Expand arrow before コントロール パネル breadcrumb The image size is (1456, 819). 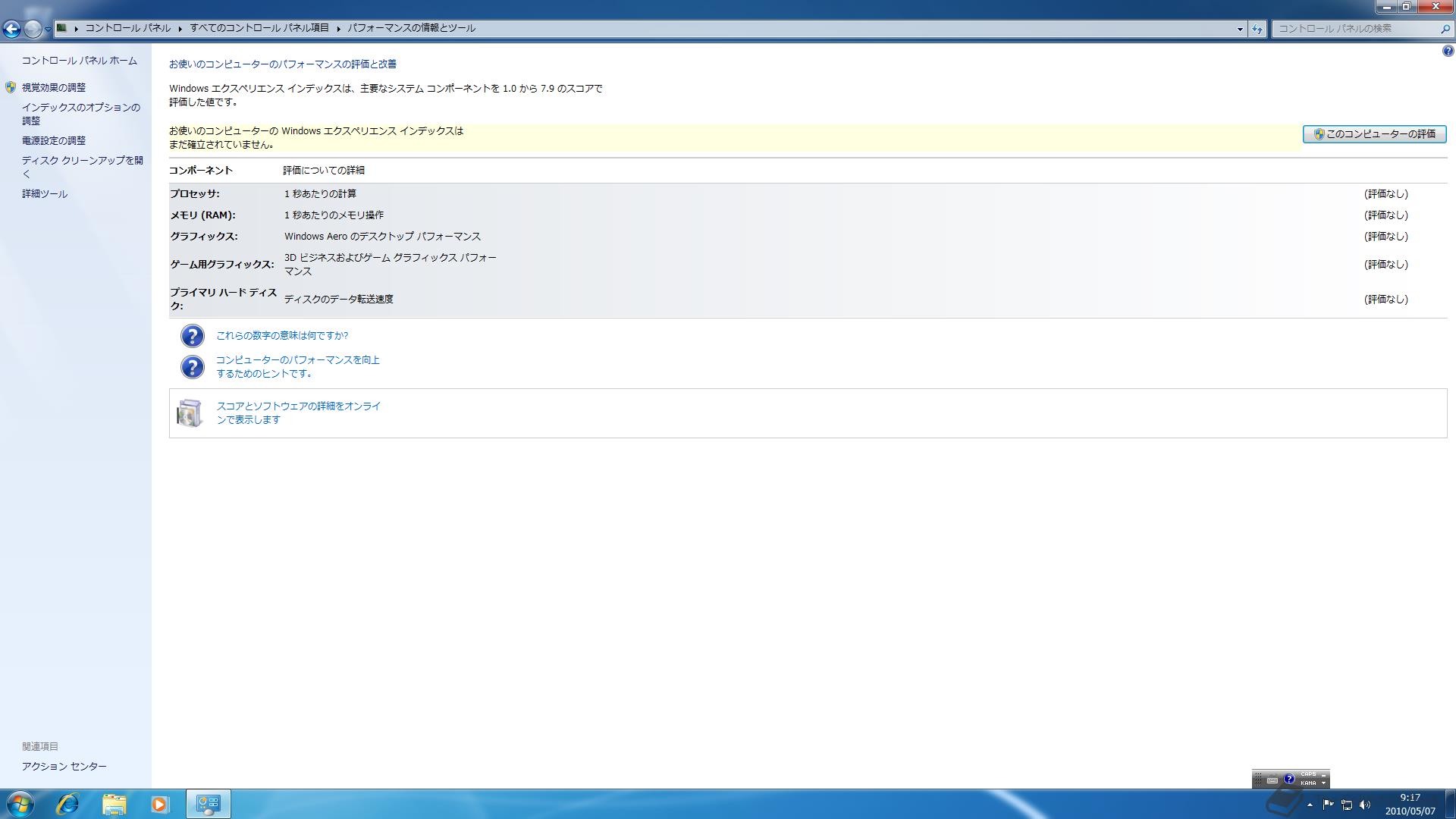pyautogui.click(x=77, y=29)
